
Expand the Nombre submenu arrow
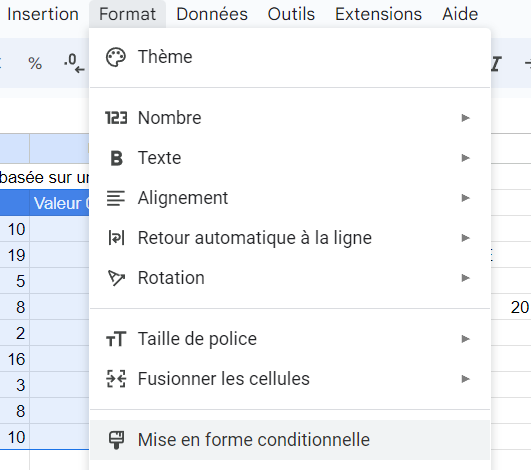coord(466,118)
